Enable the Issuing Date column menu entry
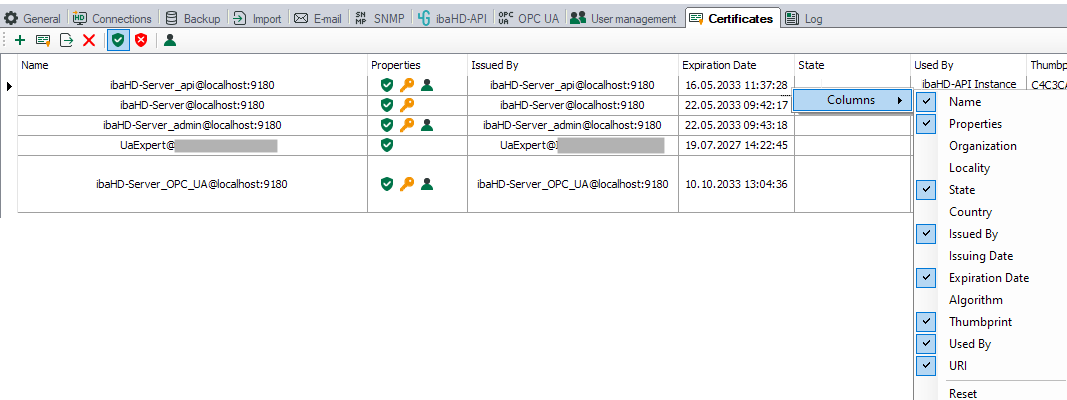1067x400 pixels. tap(981, 256)
